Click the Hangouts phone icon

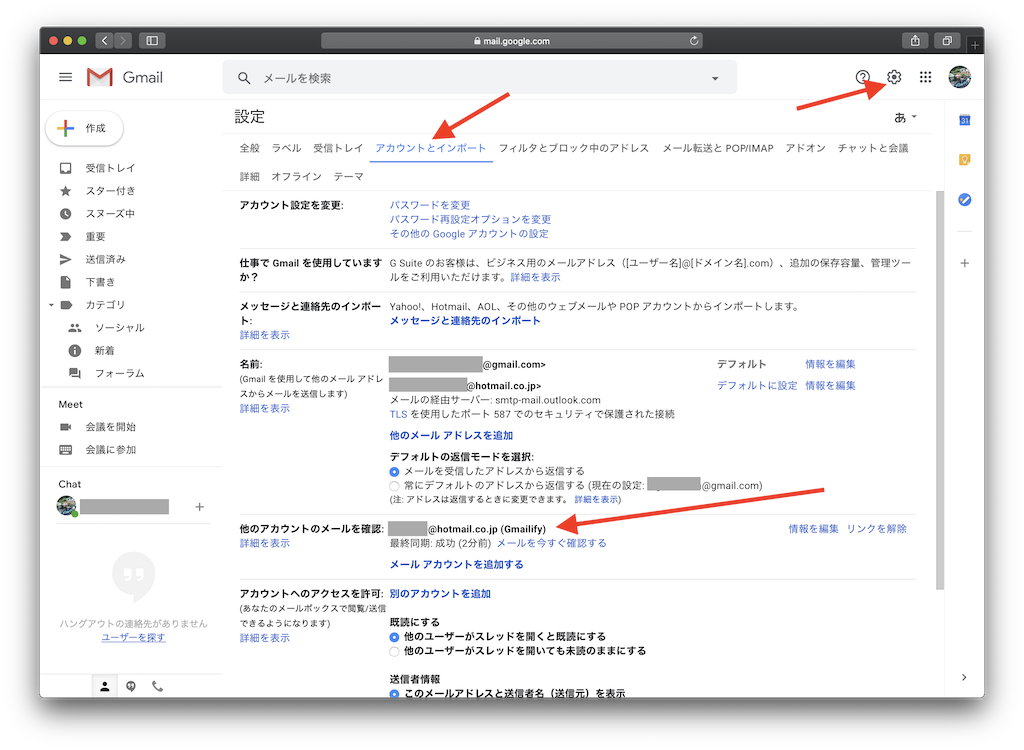(157, 687)
